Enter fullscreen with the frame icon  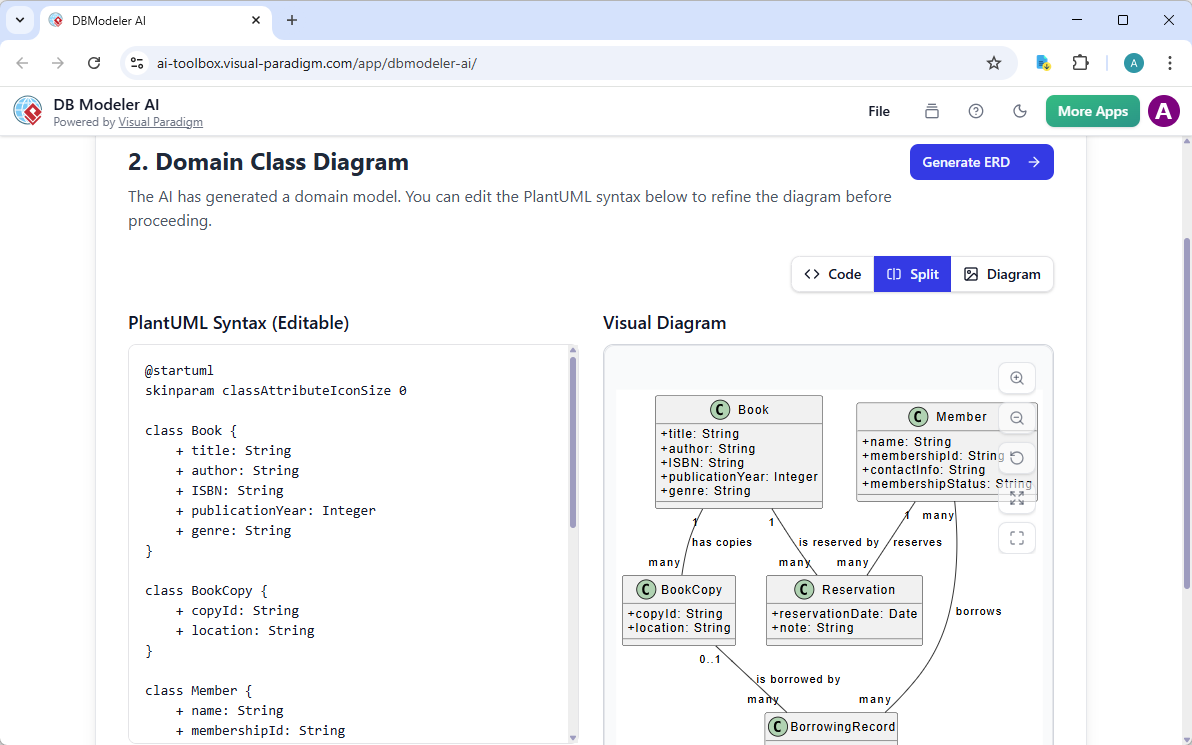click(1016, 538)
